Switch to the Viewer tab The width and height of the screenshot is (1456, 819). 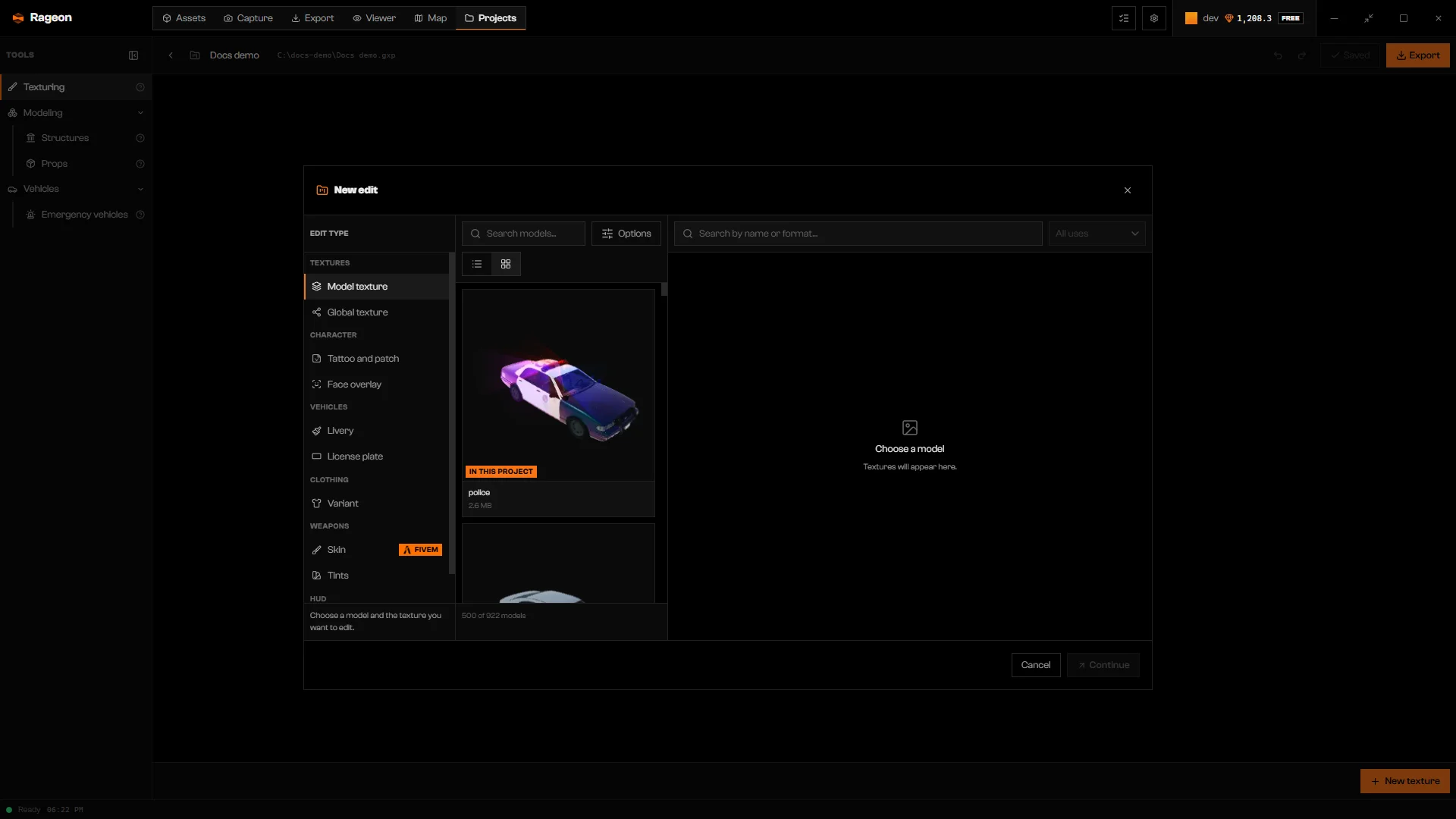(x=374, y=18)
